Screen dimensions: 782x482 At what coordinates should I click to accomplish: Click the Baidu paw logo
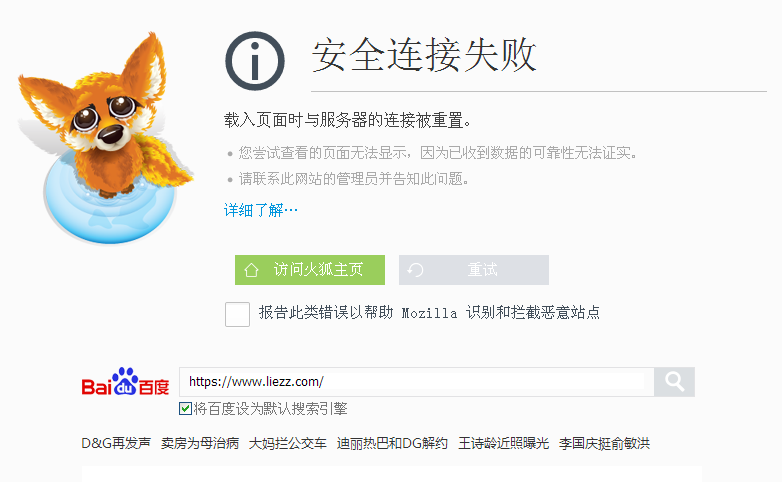(125, 382)
